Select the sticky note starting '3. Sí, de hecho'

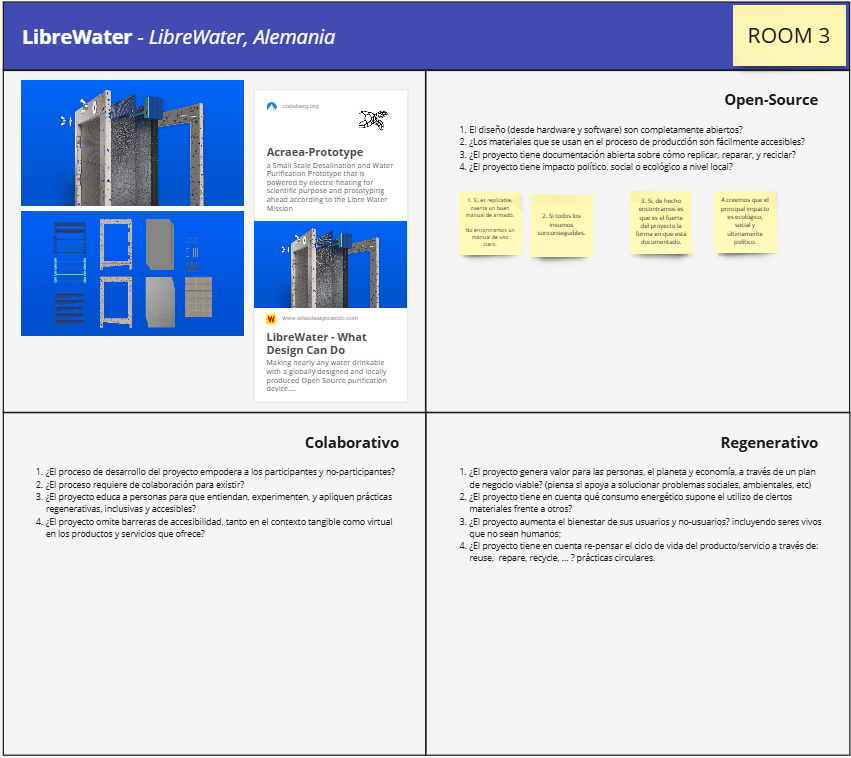pyautogui.click(x=661, y=221)
